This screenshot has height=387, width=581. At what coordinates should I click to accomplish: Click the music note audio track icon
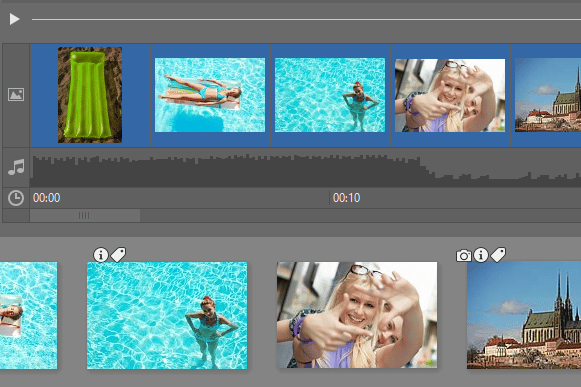(16, 167)
